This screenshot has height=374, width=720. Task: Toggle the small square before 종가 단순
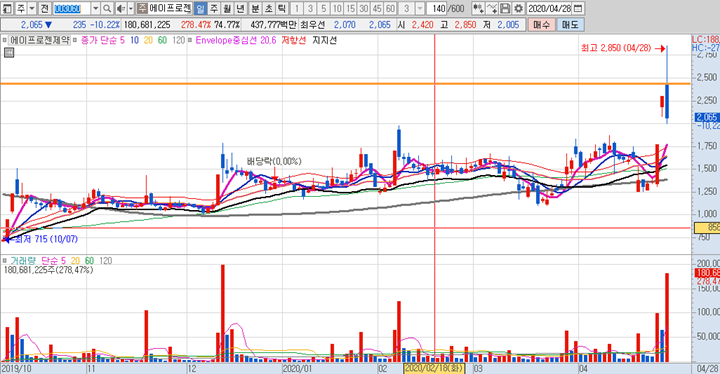(74, 40)
